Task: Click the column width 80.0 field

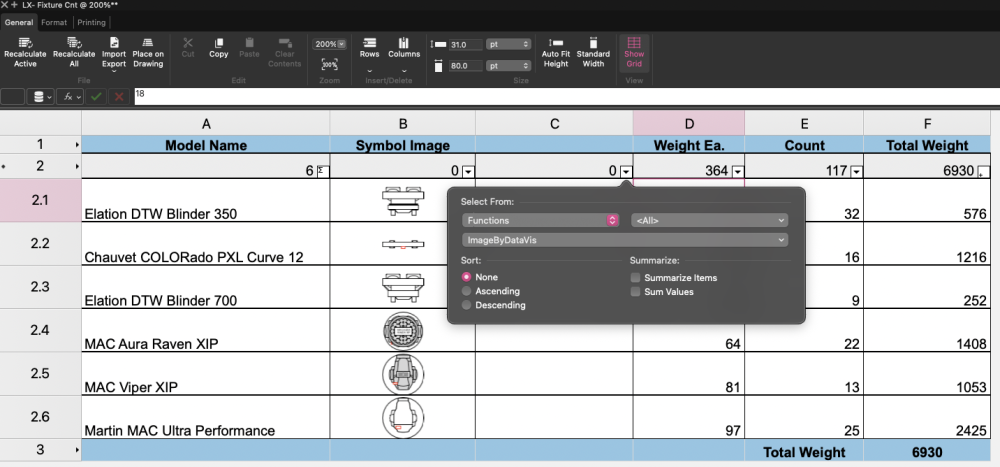Action: (466, 66)
